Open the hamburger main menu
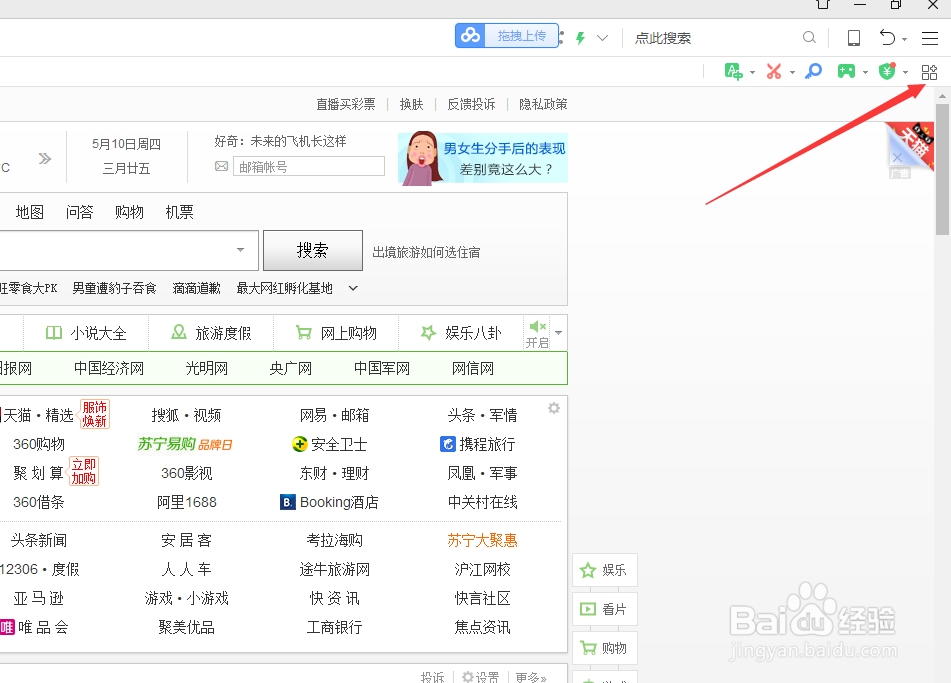 930,38
